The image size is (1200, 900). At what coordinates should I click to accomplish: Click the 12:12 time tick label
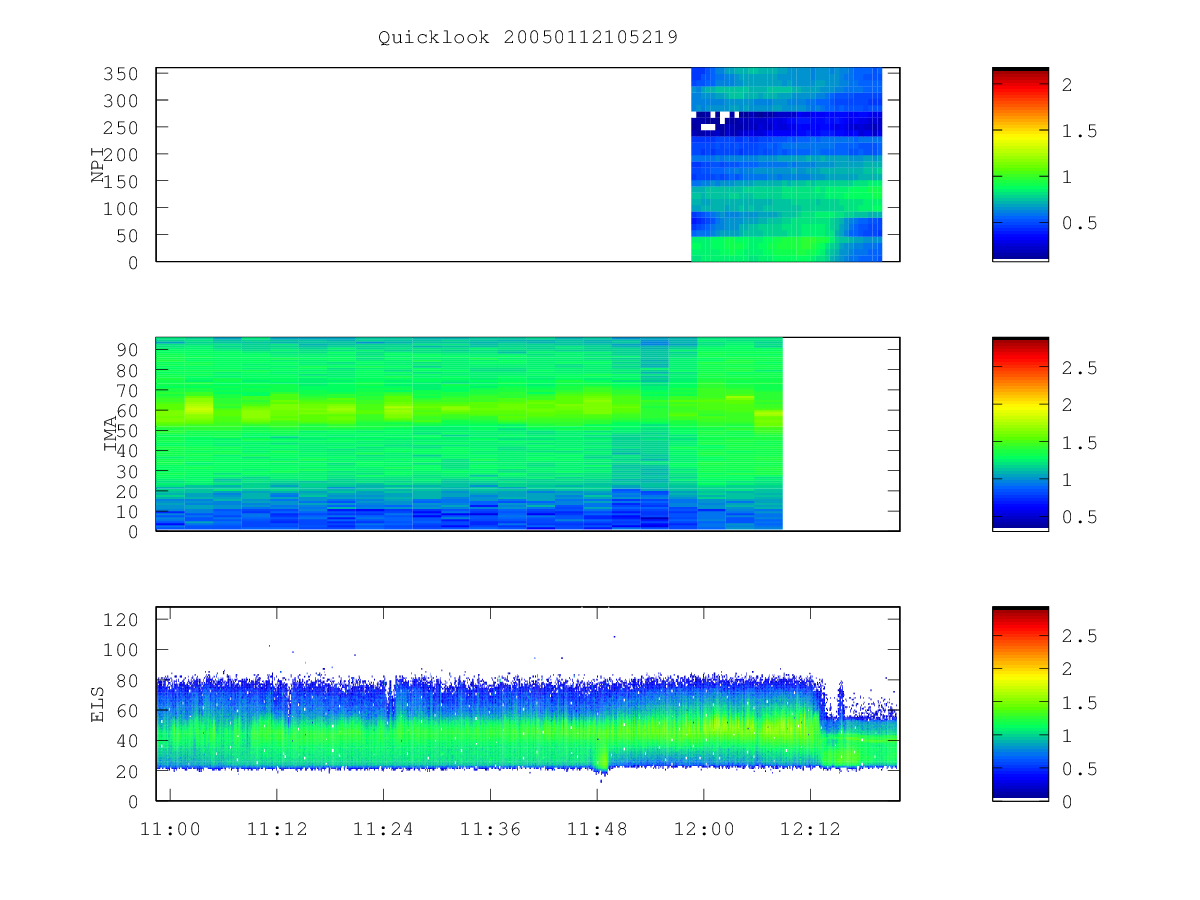(810, 829)
